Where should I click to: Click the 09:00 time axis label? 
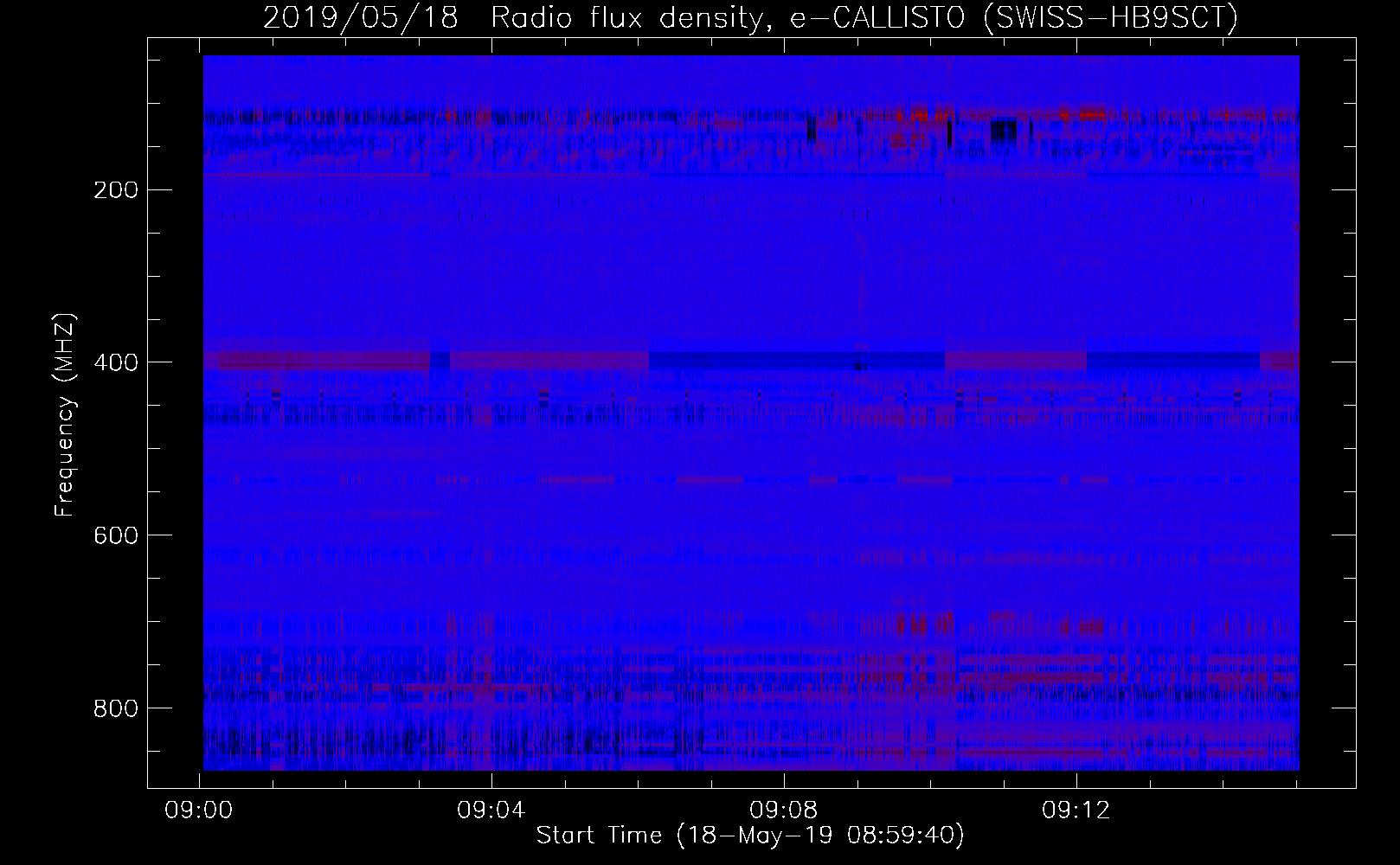pyautogui.click(x=201, y=811)
